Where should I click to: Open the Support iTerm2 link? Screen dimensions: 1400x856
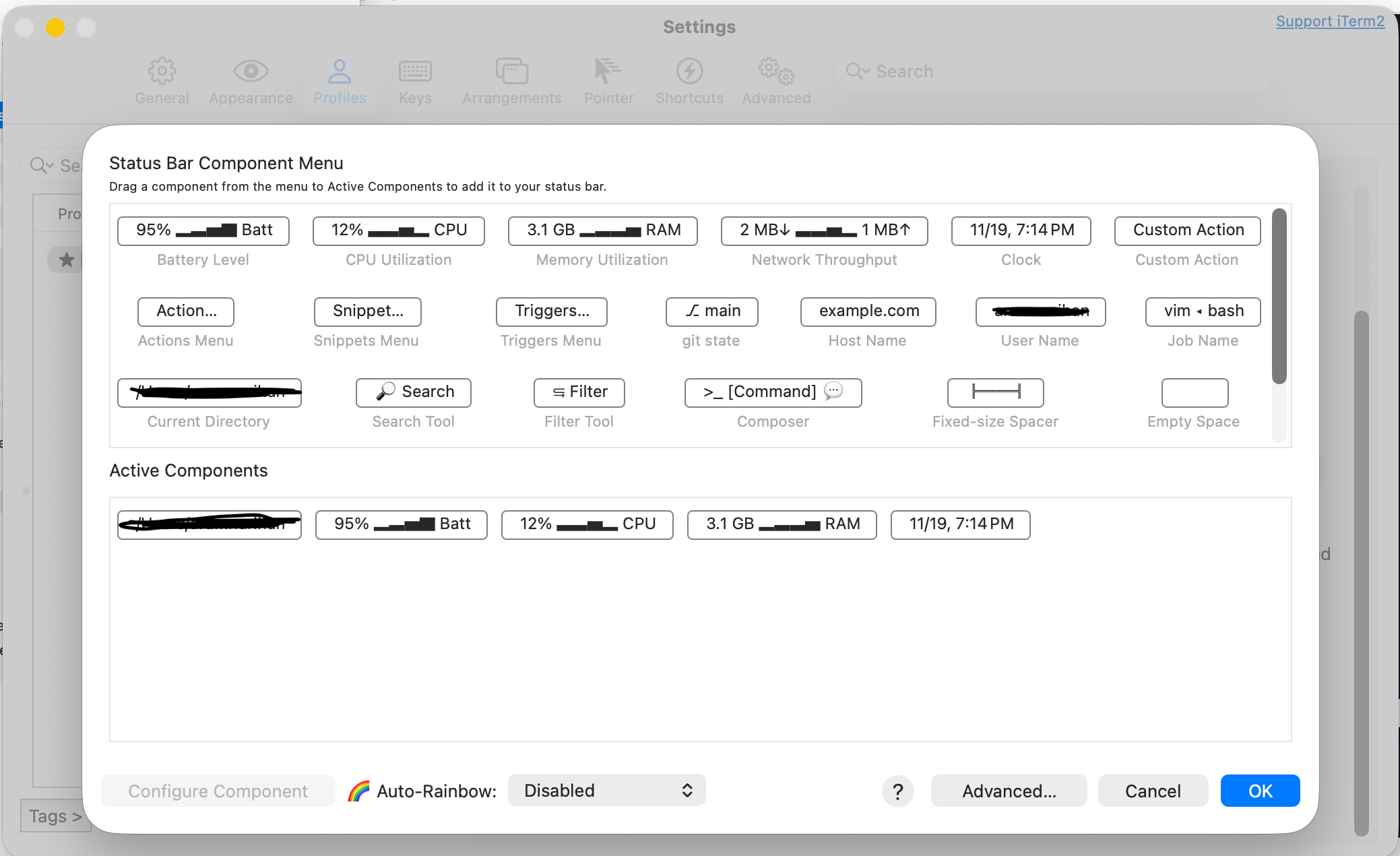[x=1329, y=22]
